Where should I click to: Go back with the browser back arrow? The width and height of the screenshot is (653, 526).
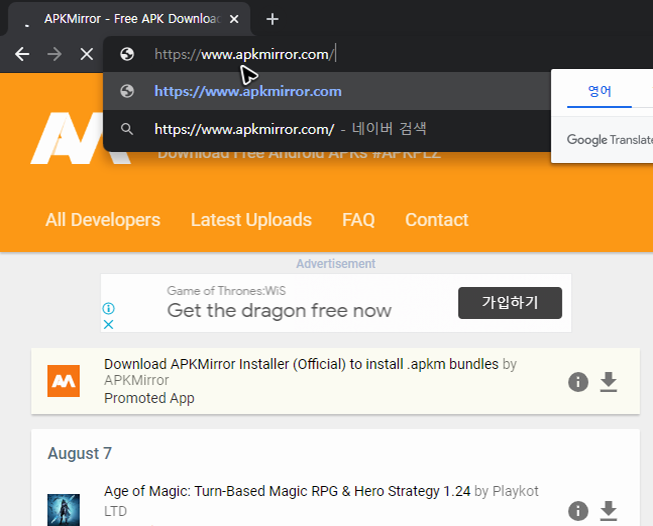[x=22, y=54]
